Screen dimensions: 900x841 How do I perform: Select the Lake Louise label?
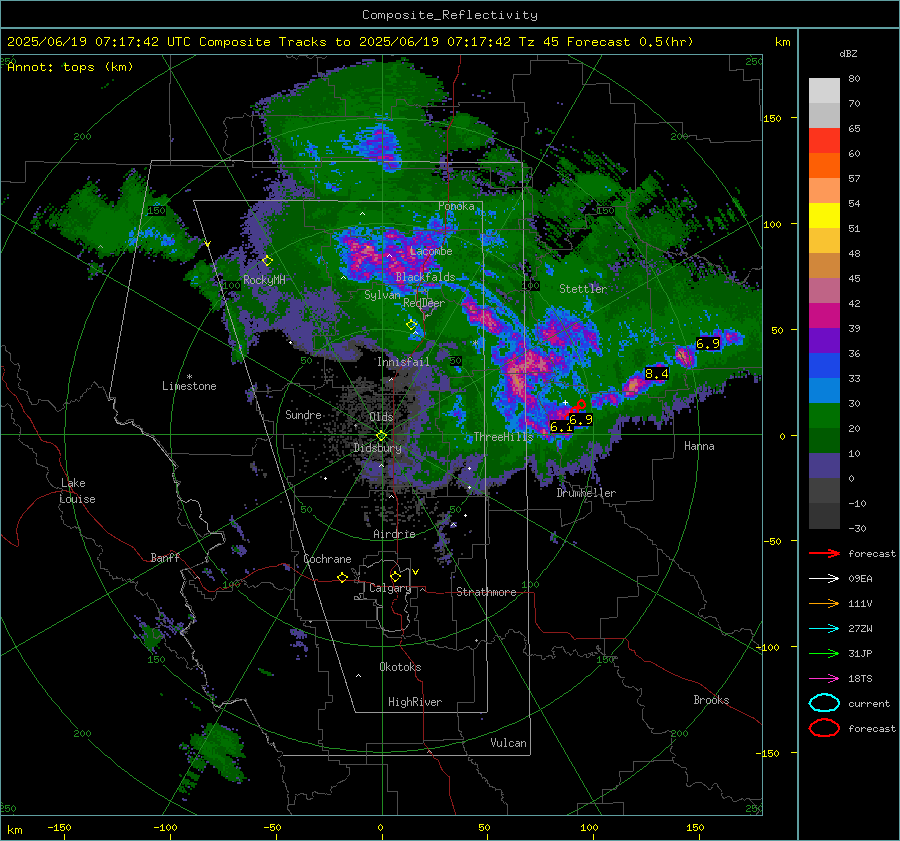tap(77, 491)
